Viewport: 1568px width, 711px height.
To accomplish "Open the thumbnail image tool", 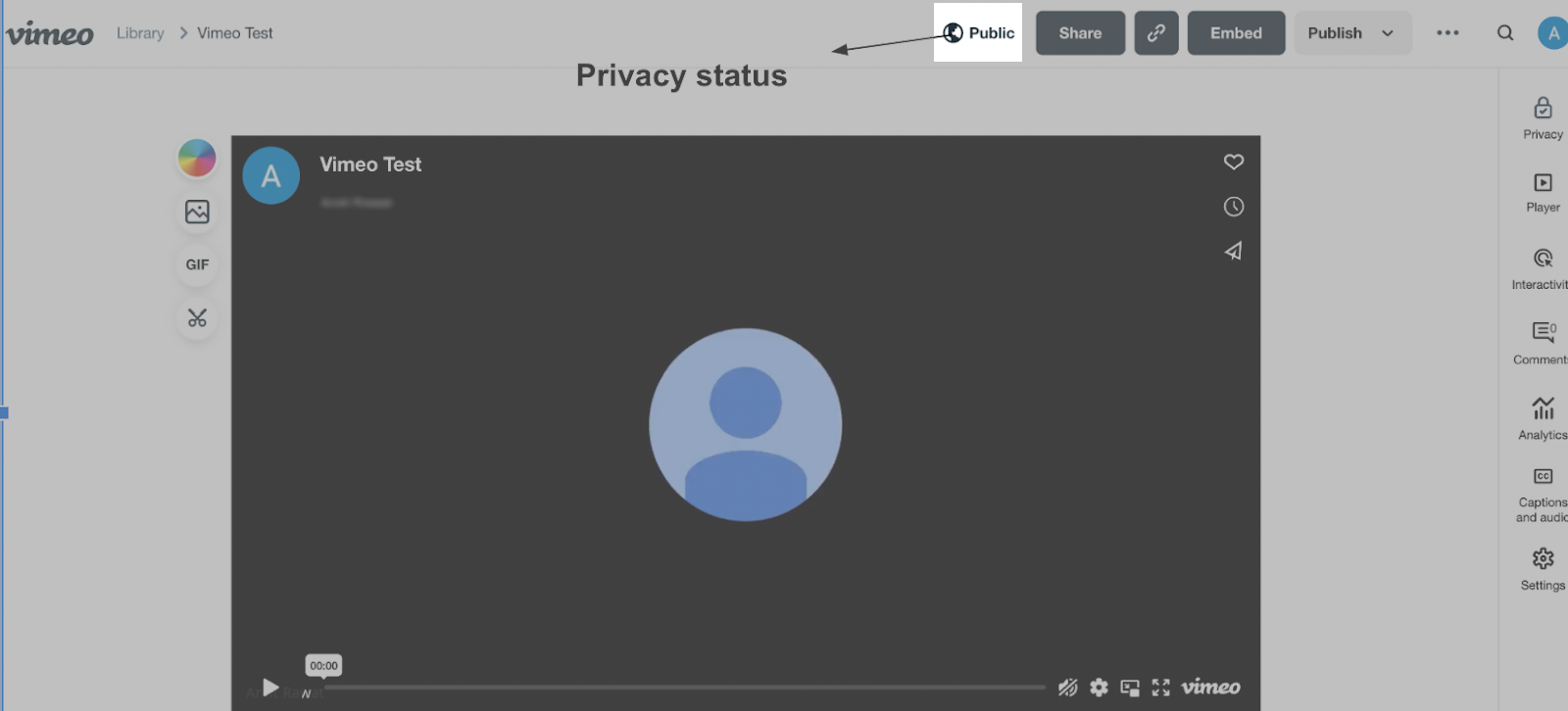I will point(197,212).
